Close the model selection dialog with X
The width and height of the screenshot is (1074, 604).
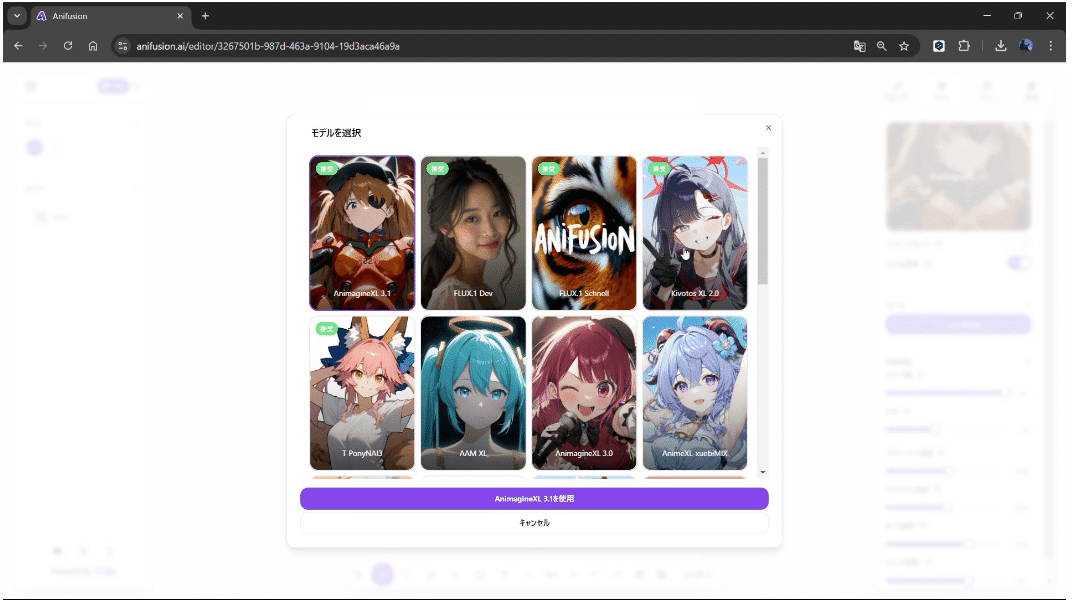(x=769, y=128)
